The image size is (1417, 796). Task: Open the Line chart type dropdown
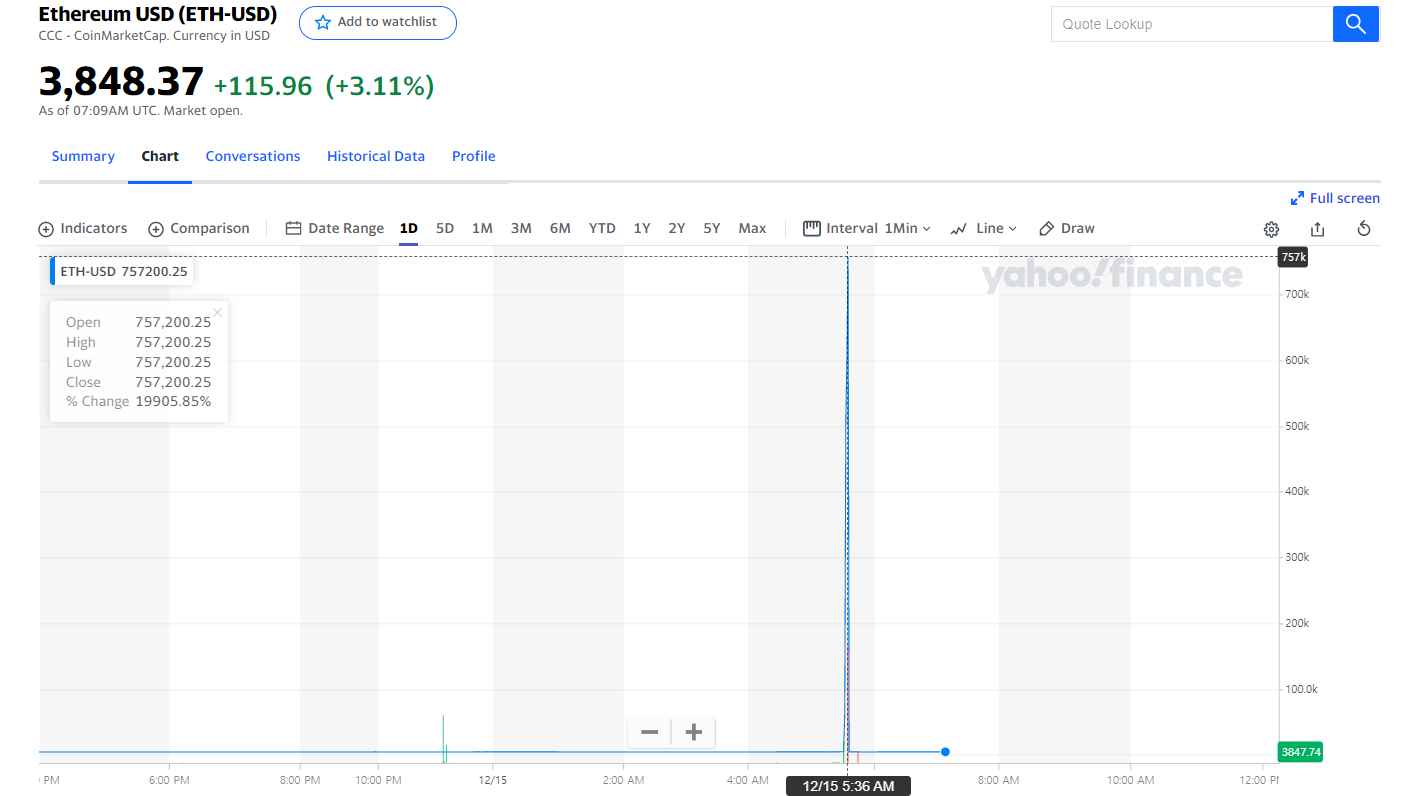[x=983, y=228]
